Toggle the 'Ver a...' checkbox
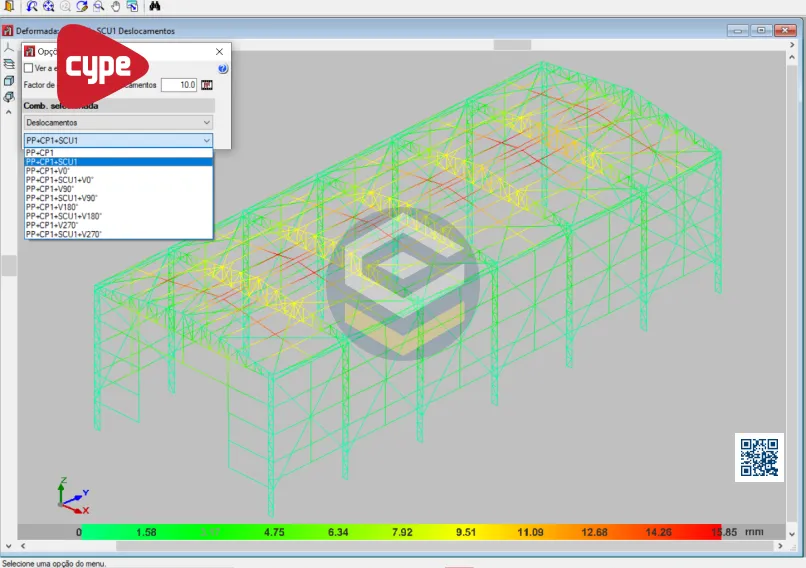This screenshot has height=568, width=806. tap(29, 69)
